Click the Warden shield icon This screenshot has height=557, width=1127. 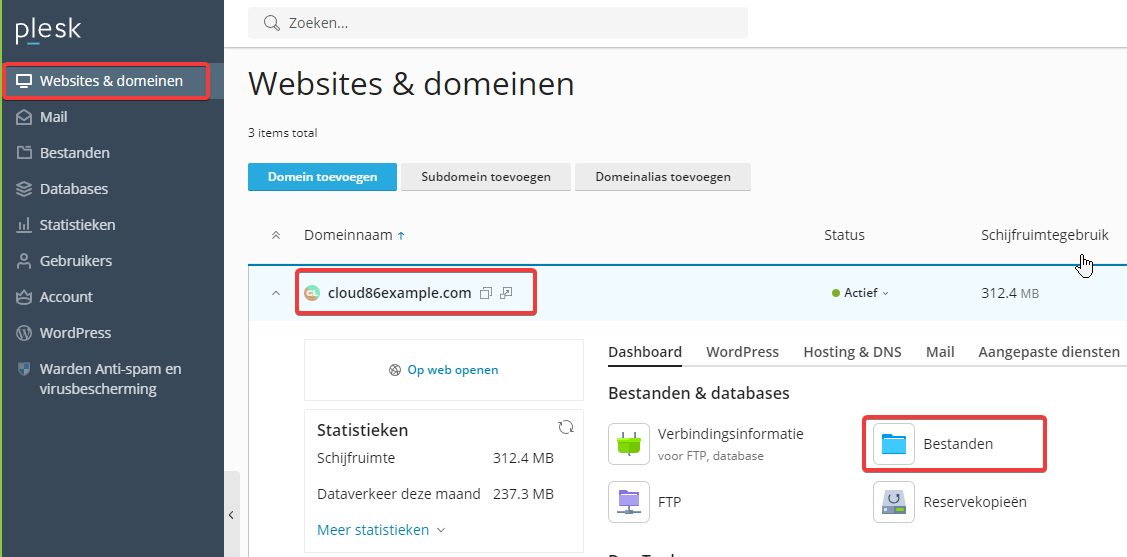click(x=24, y=369)
